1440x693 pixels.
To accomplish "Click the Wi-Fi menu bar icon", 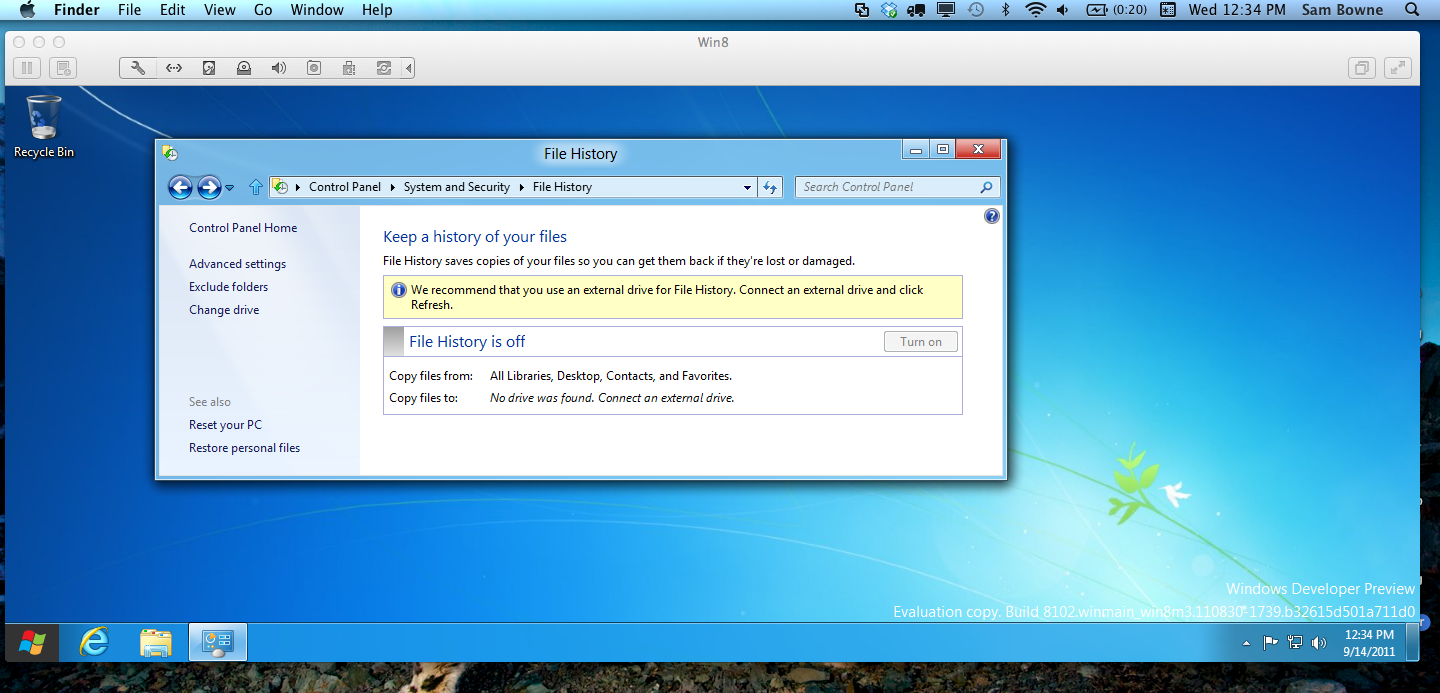I will [1035, 10].
